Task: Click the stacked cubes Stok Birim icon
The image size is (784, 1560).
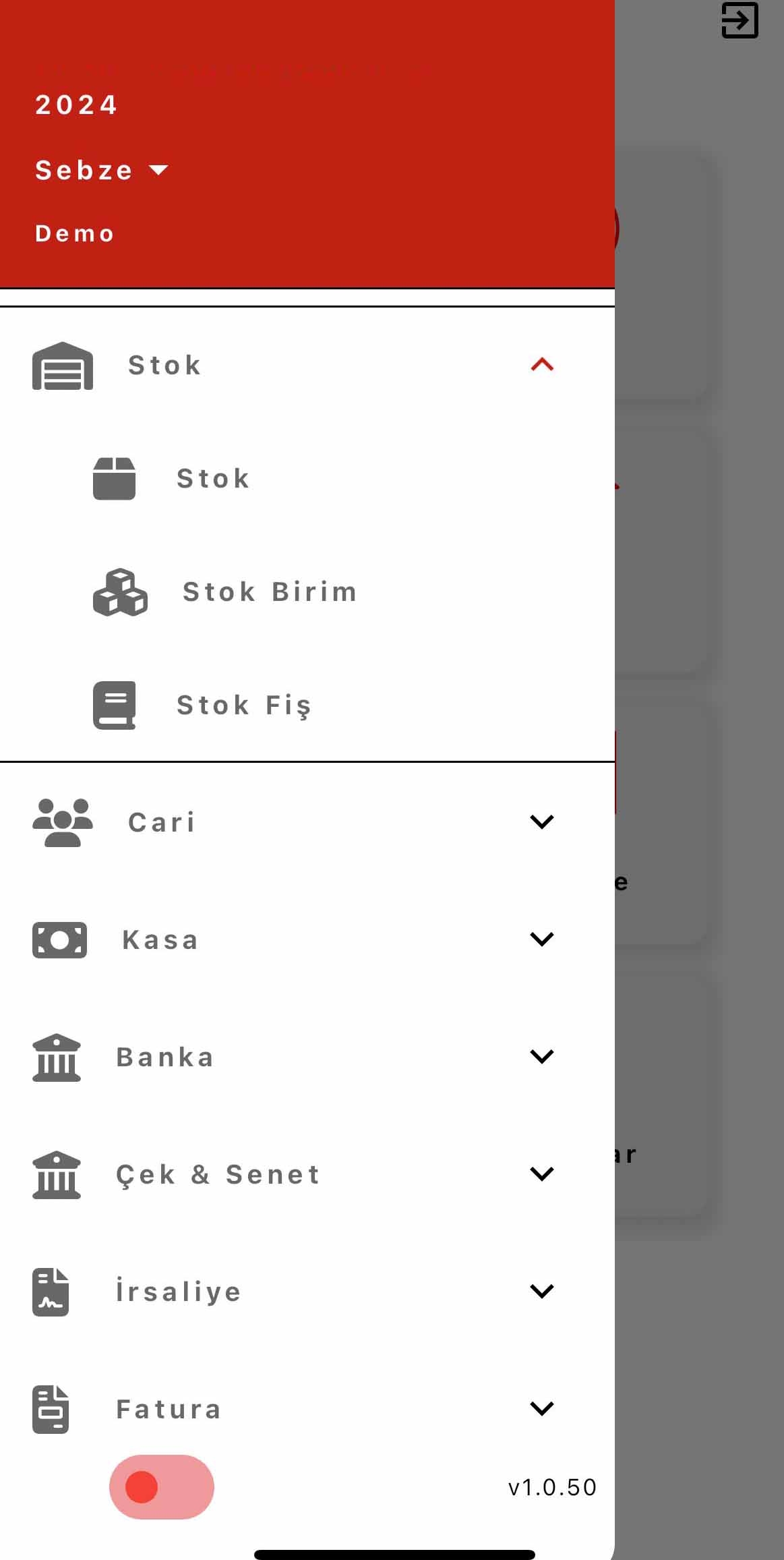Action: point(120,592)
